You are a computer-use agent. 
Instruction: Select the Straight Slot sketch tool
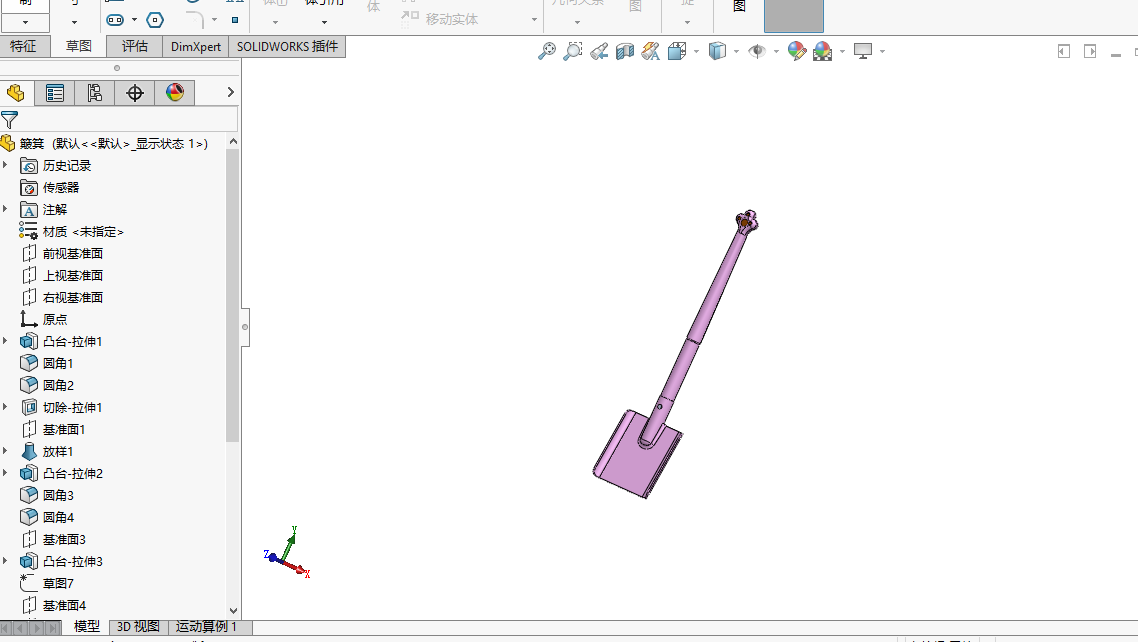[x=115, y=20]
